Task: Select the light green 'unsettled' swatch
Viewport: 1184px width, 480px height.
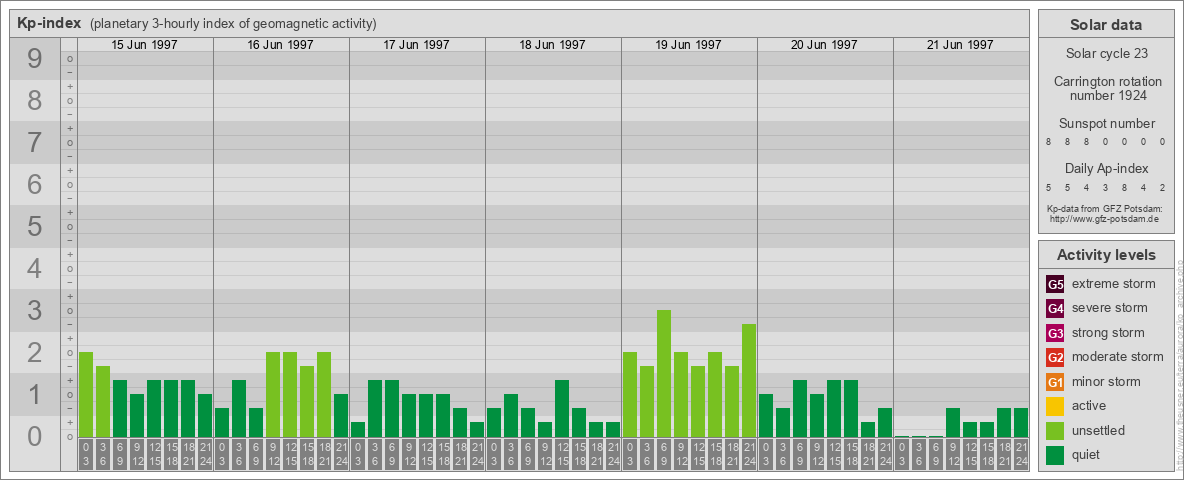Action: [x=1056, y=430]
